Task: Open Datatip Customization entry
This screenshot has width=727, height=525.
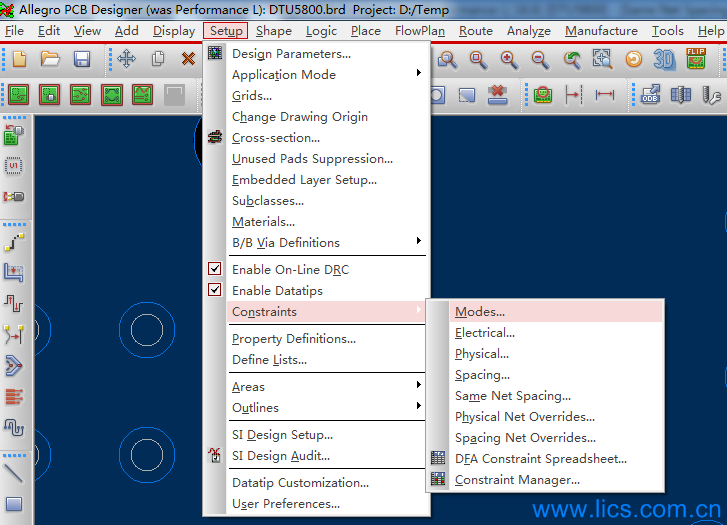Action: click(x=327, y=483)
